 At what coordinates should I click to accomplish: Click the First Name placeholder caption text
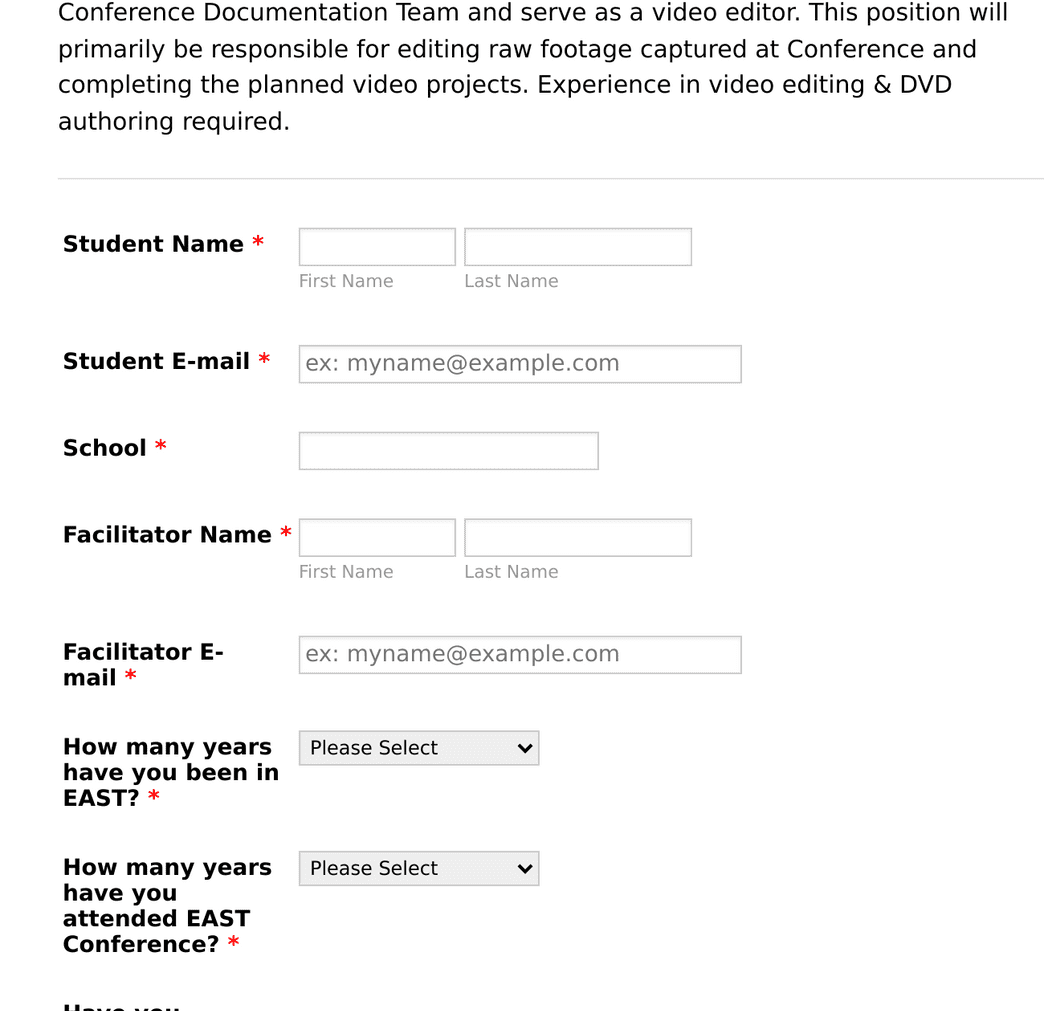[345, 281]
